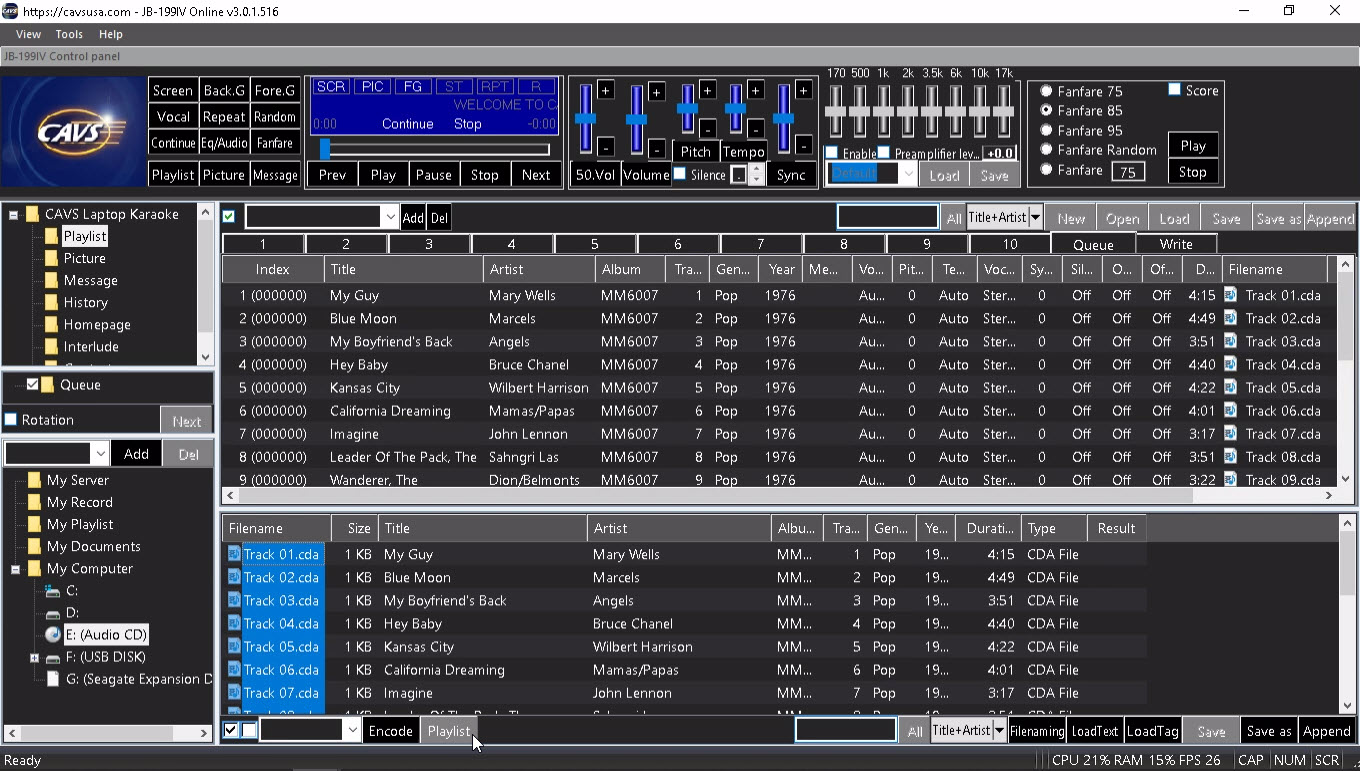Switch to the Write tab
This screenshot has height=771, width=1360.
[x=1176, y=244]
